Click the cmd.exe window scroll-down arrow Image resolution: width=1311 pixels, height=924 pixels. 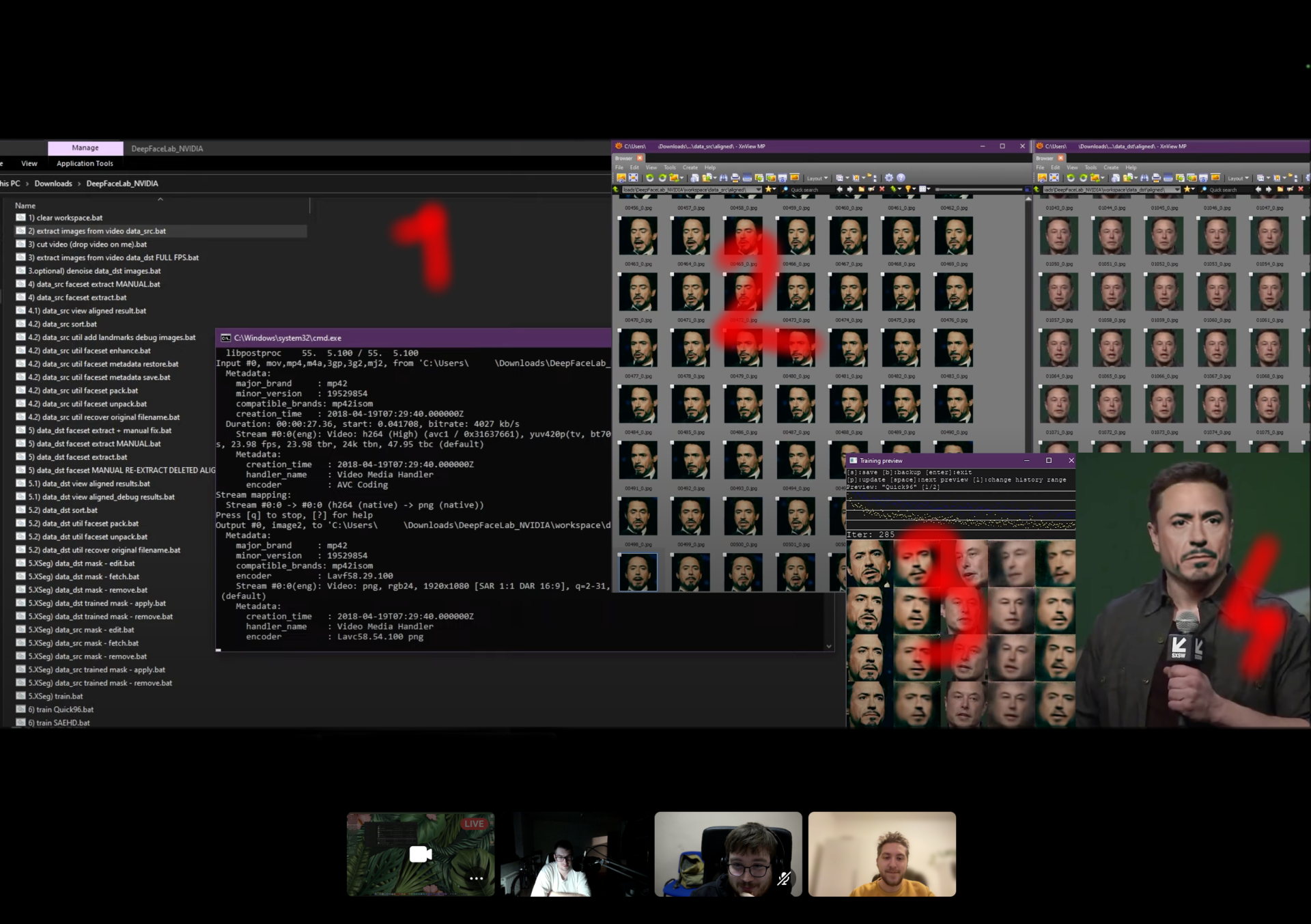(x=829, y=646)
